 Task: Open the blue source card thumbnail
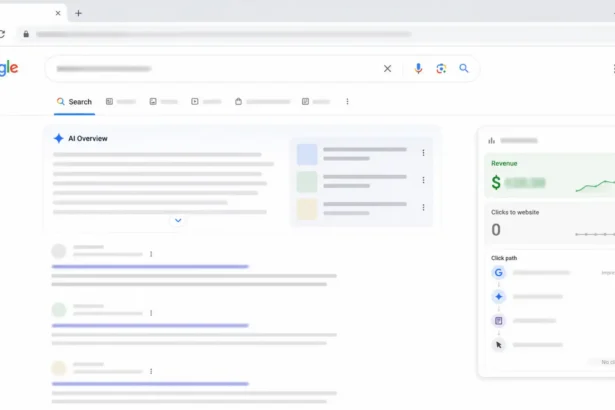(307, 154)
